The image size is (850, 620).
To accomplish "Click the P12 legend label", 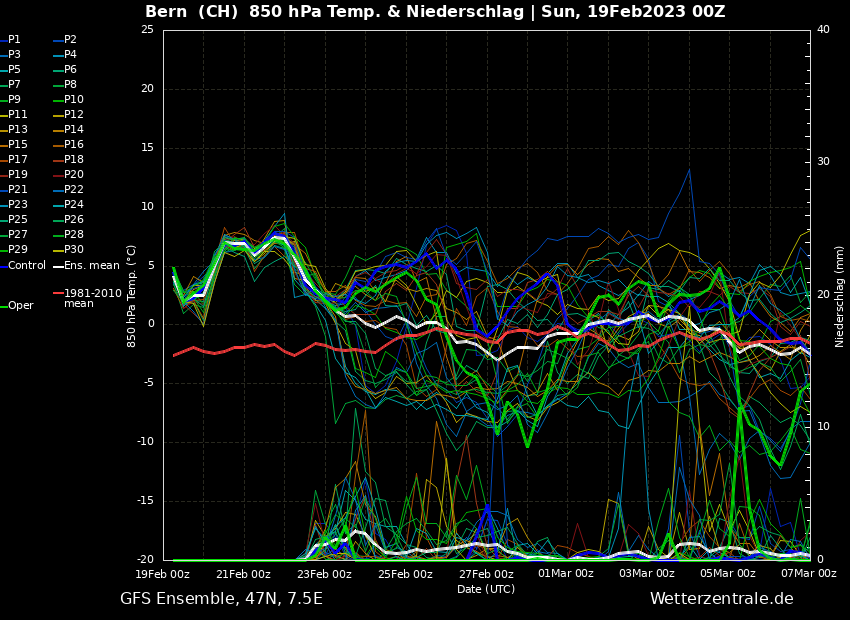I will pos(74,114).
